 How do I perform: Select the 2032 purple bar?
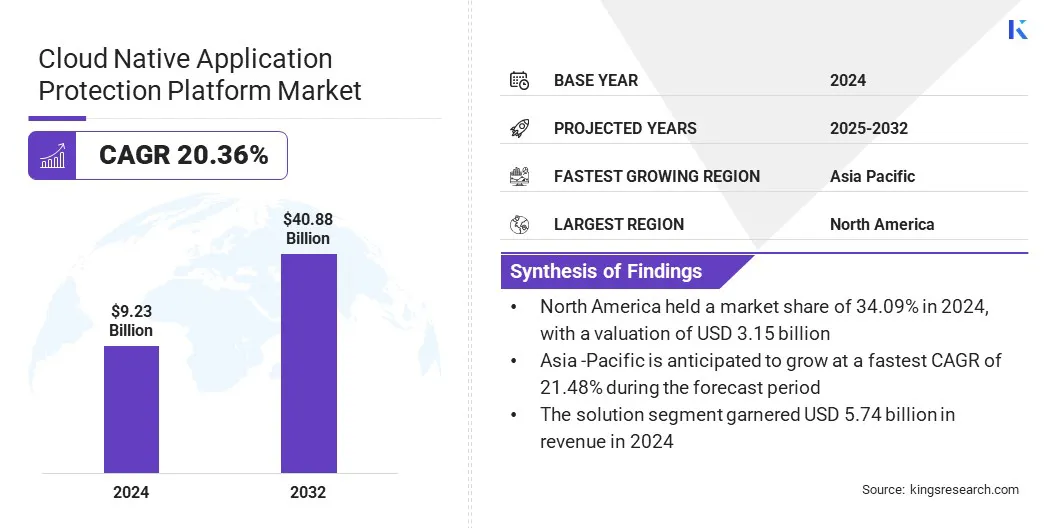[308, 363]
